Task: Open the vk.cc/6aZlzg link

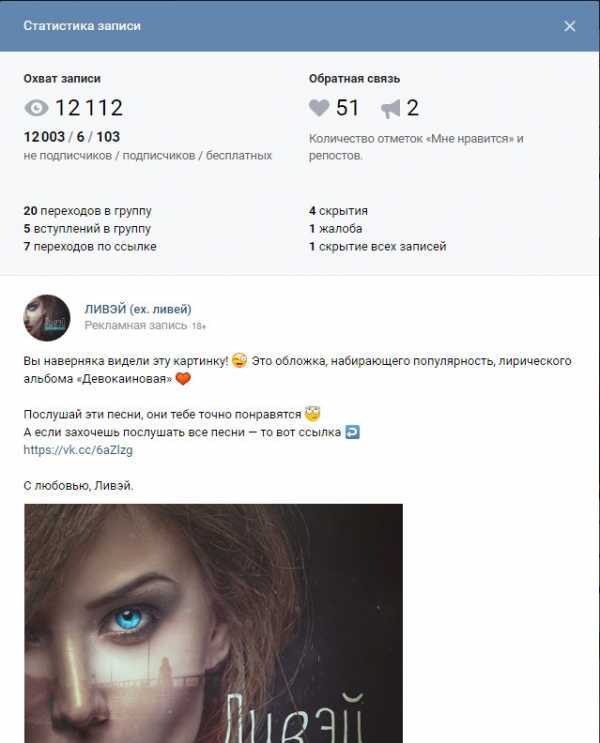Action: pos(78,450)
